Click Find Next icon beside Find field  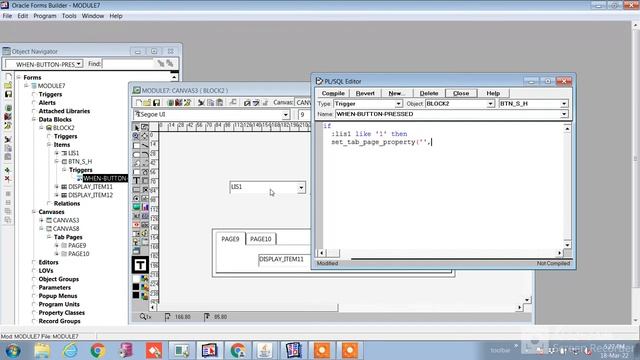[x=161, y=64]
